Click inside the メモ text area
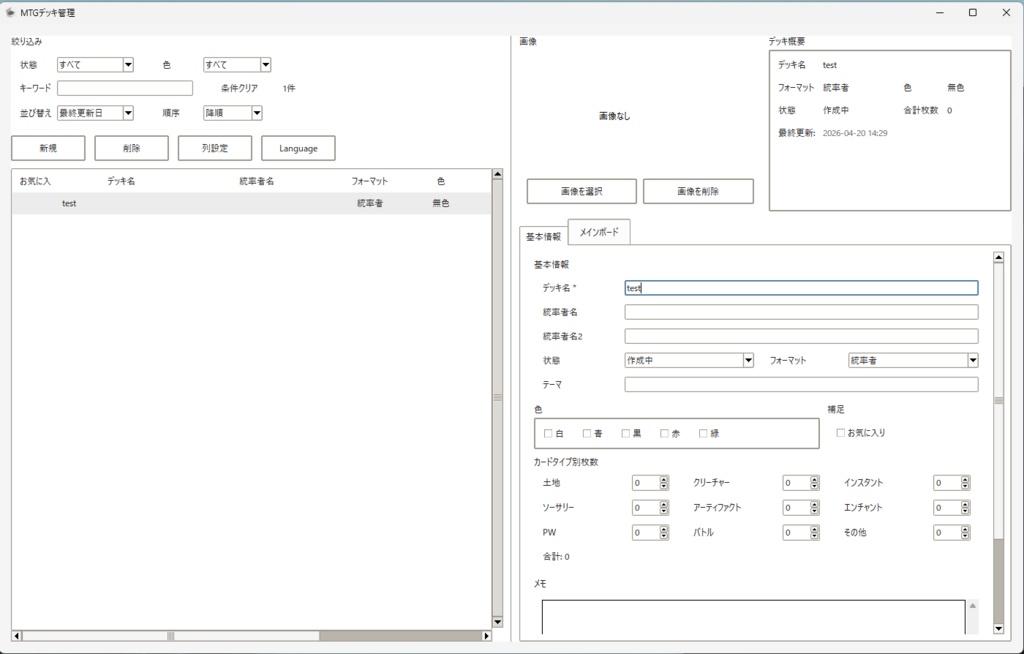This screenshot has width=1024, height=654. tap(753, 617)
